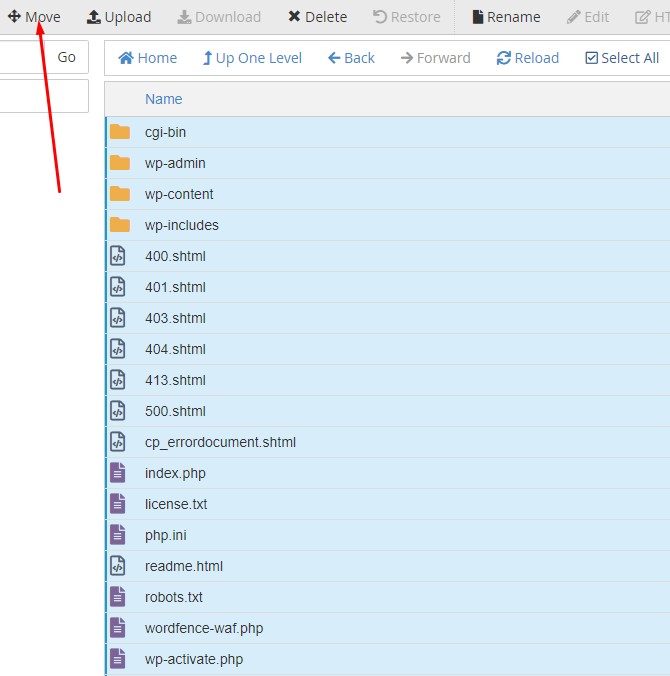The image size is (670, 676).
Task: Select the 400.shtml file name
Action: pos(175,256)
